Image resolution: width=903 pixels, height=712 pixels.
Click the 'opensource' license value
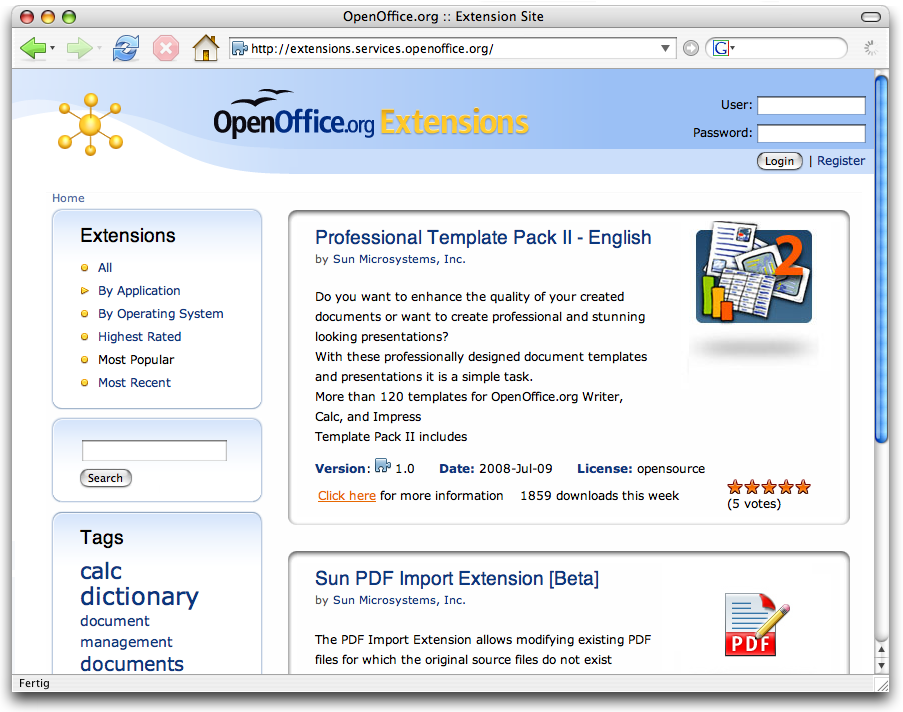click(671, 469)
